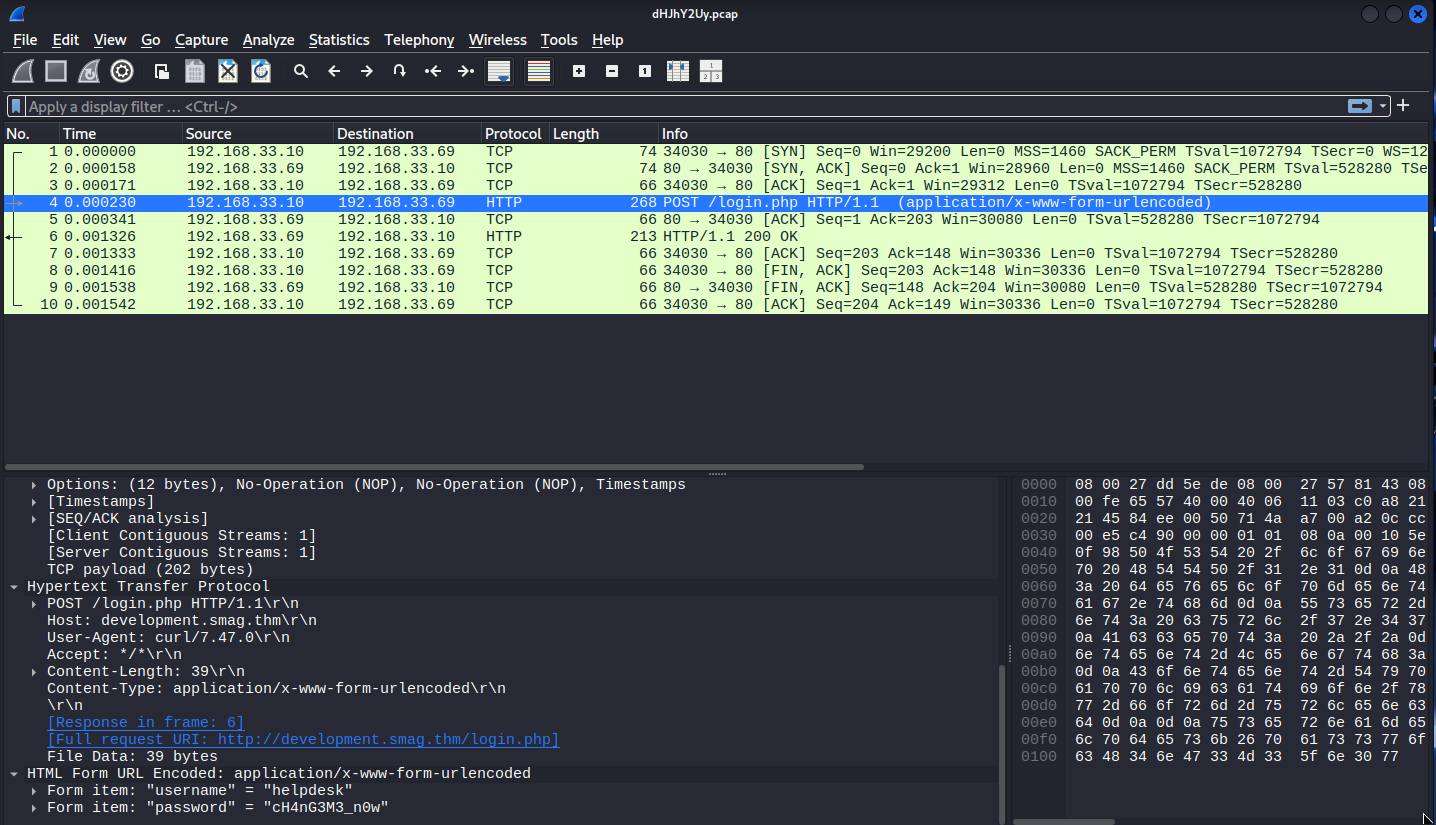The height and width of the screenshot is (825, 1436).
Task: Zoom in the packet text with plus icon
Action: tap(579, 71)
